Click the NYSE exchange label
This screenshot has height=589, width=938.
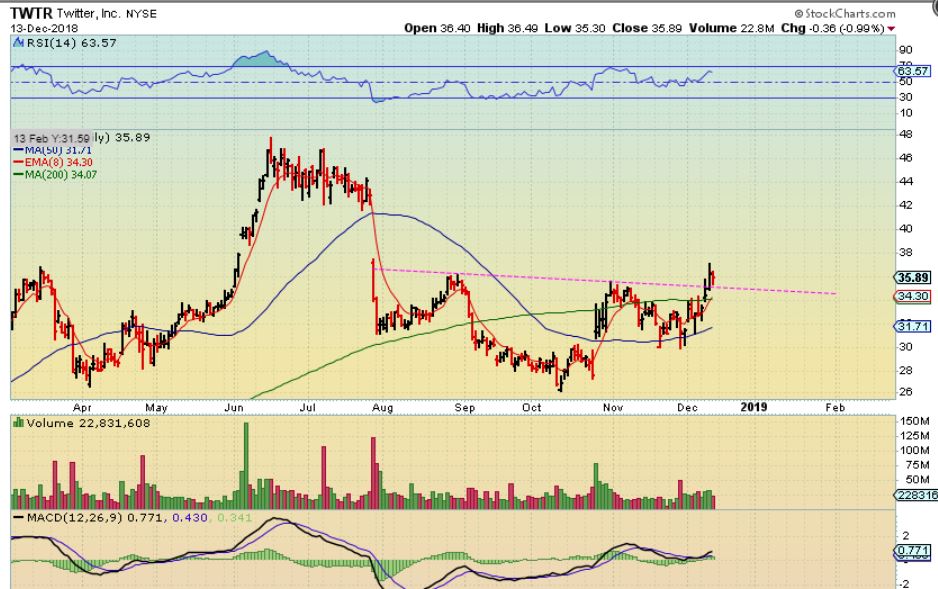[x=141, y=14]
